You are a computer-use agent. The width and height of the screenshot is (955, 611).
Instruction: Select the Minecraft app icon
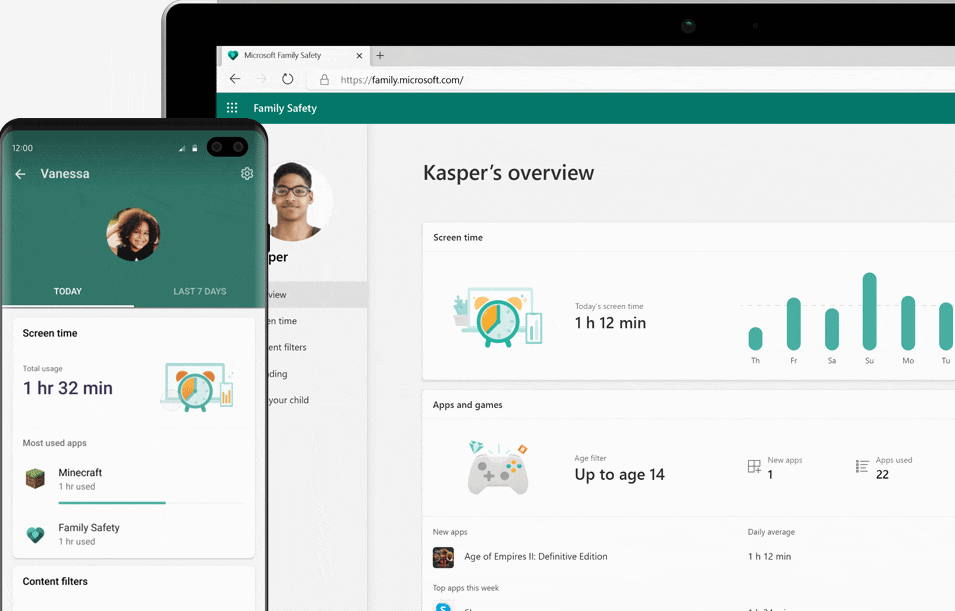click(x=36, y=478)
